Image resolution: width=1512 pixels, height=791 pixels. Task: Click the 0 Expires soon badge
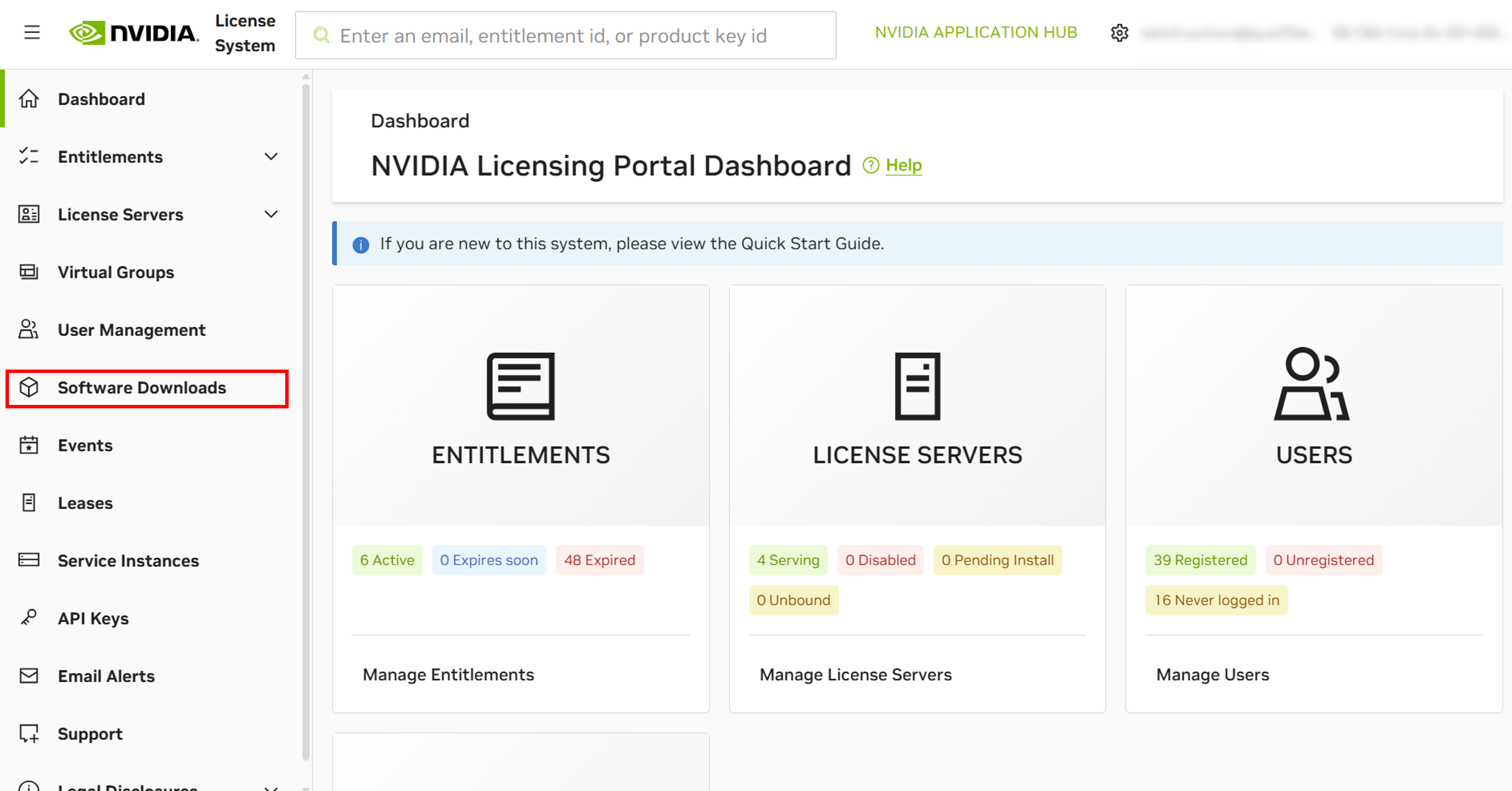tap(489, 560)
